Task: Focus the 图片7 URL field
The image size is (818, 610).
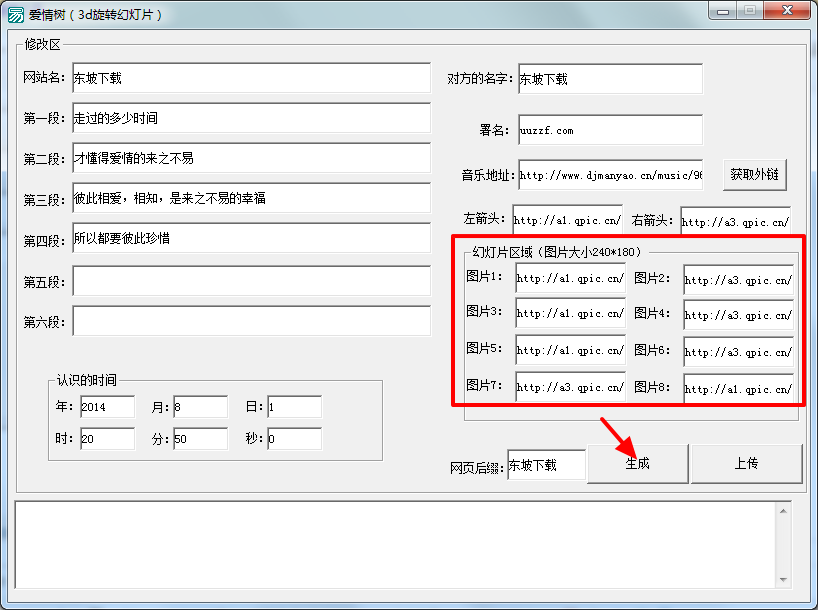Action: click(570, 387)
